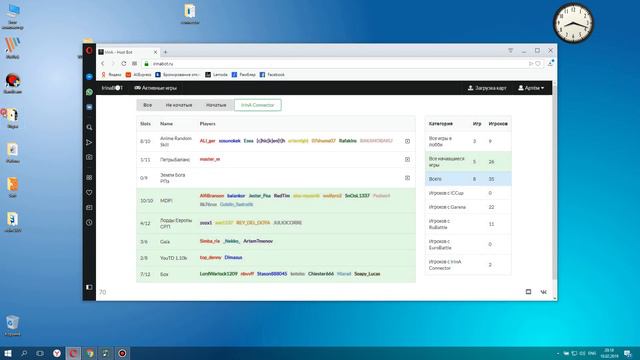Open the Rambler bookmark
Screen dimensions: 640x360
point(244,75)
